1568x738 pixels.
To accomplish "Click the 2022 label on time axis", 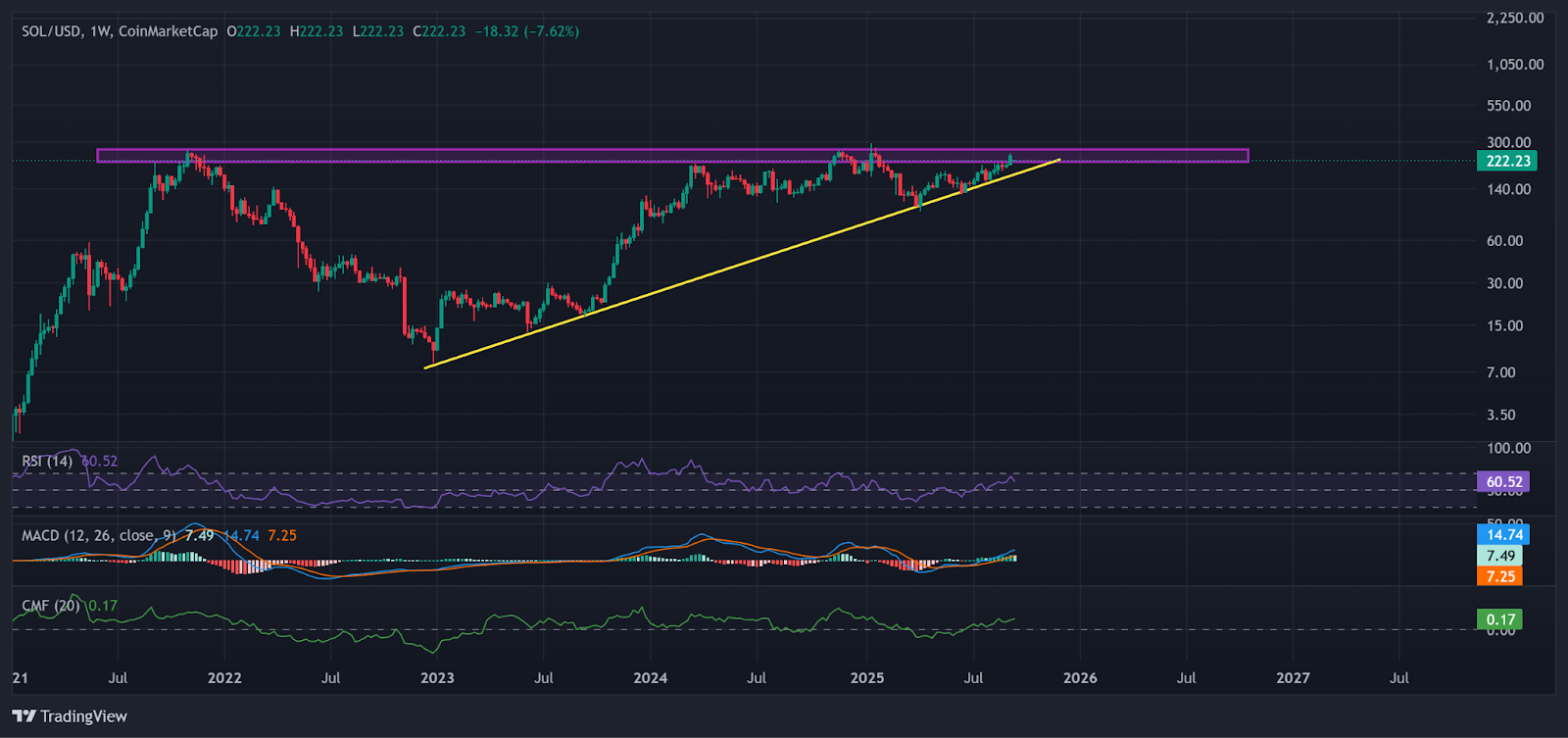I will (x=224, y=678).
